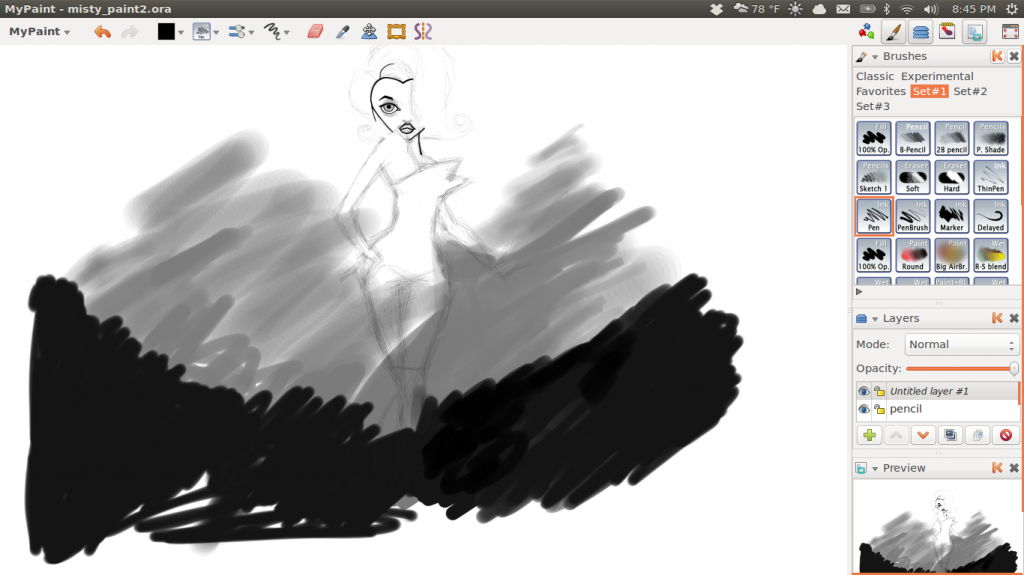Viewport: 1024px width, 575px height.
Task: Select the freehand line mode squiggle icon
Action: [272, 31]
